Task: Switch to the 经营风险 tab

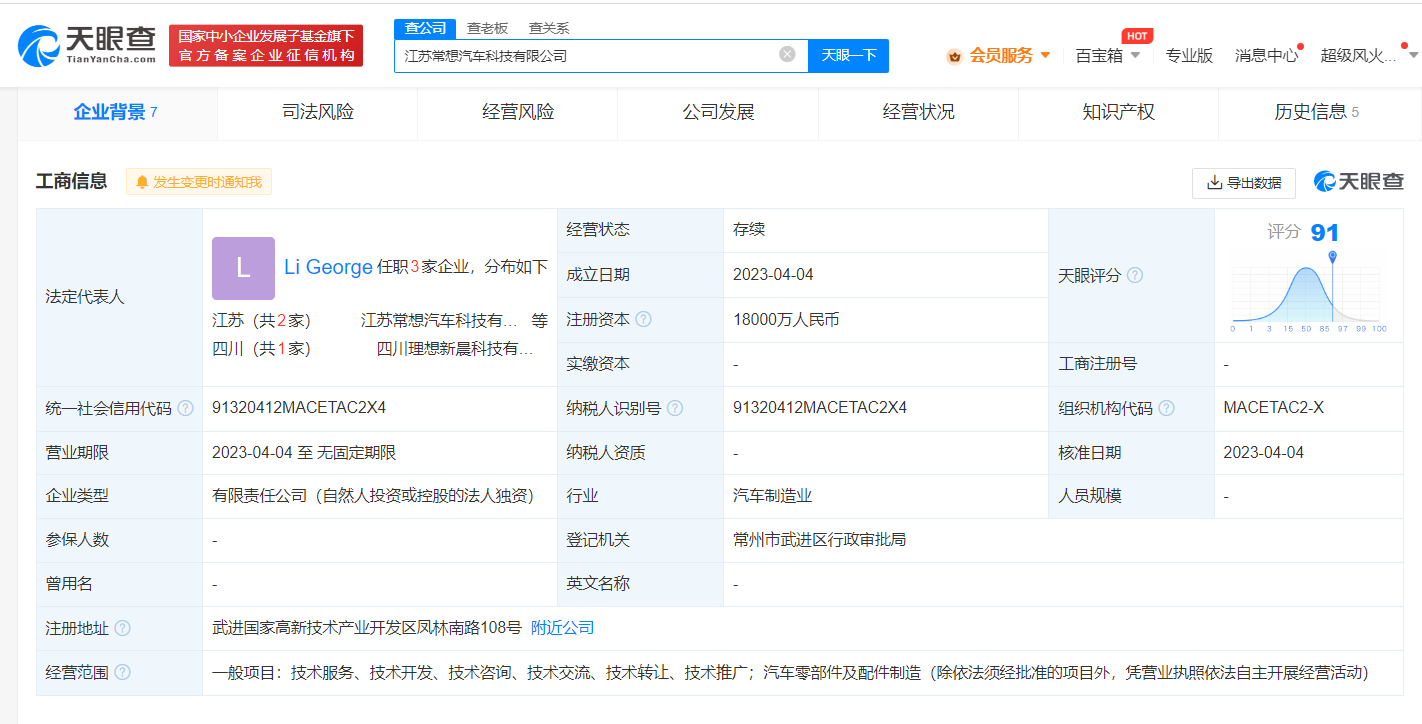Action: [518, 112]
